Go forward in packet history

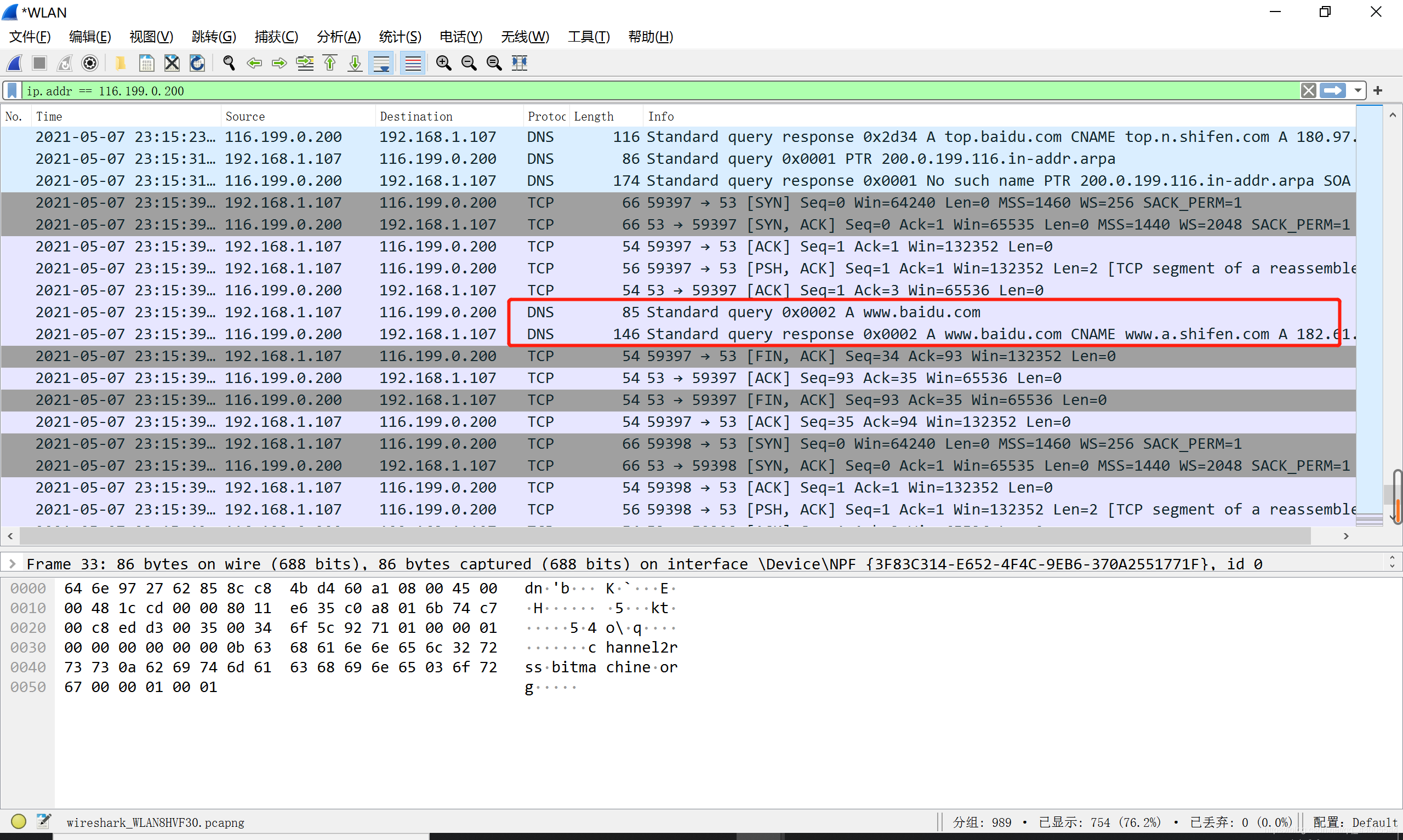point(279,63)
